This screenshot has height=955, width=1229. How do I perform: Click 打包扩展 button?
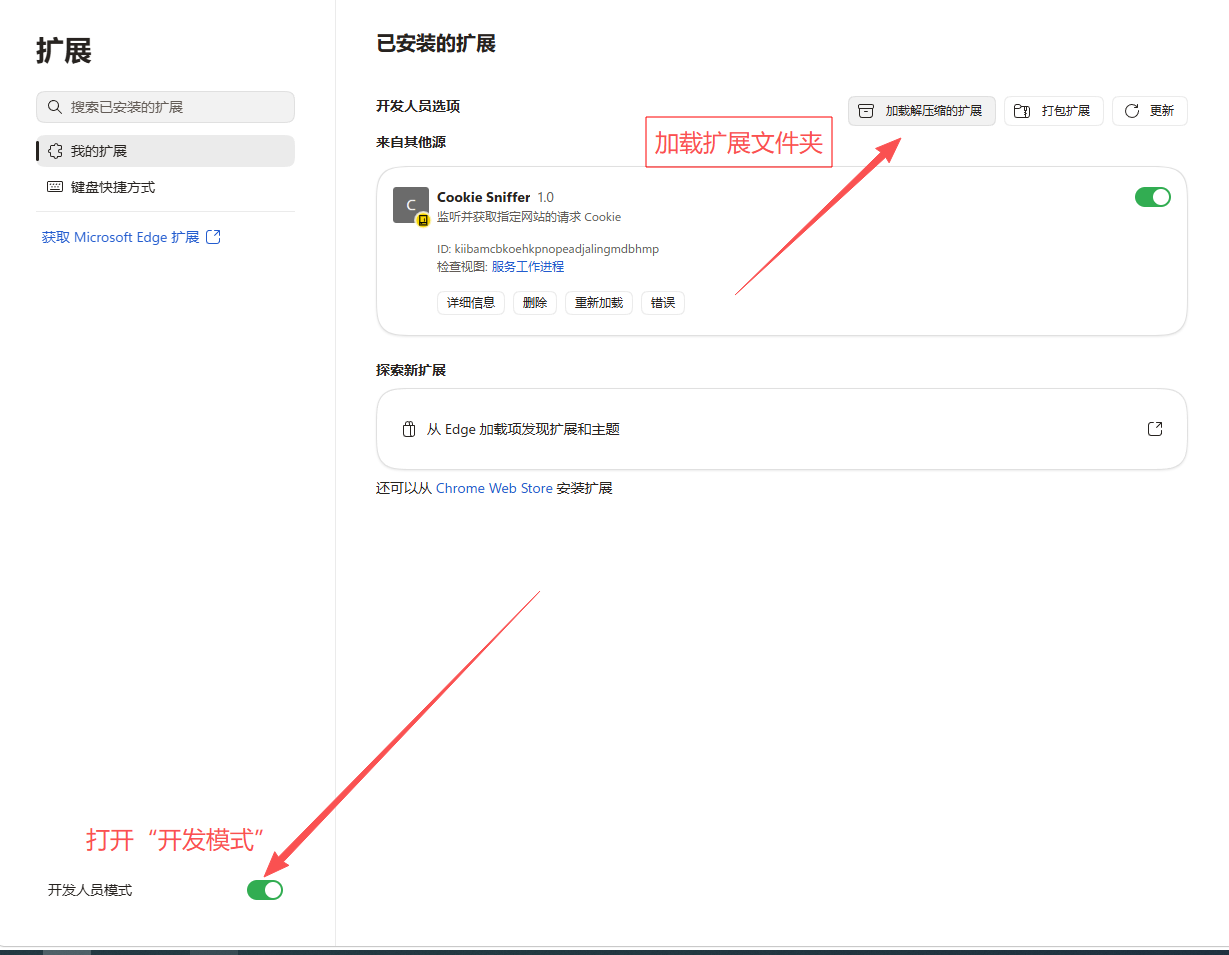point(1054,111)
